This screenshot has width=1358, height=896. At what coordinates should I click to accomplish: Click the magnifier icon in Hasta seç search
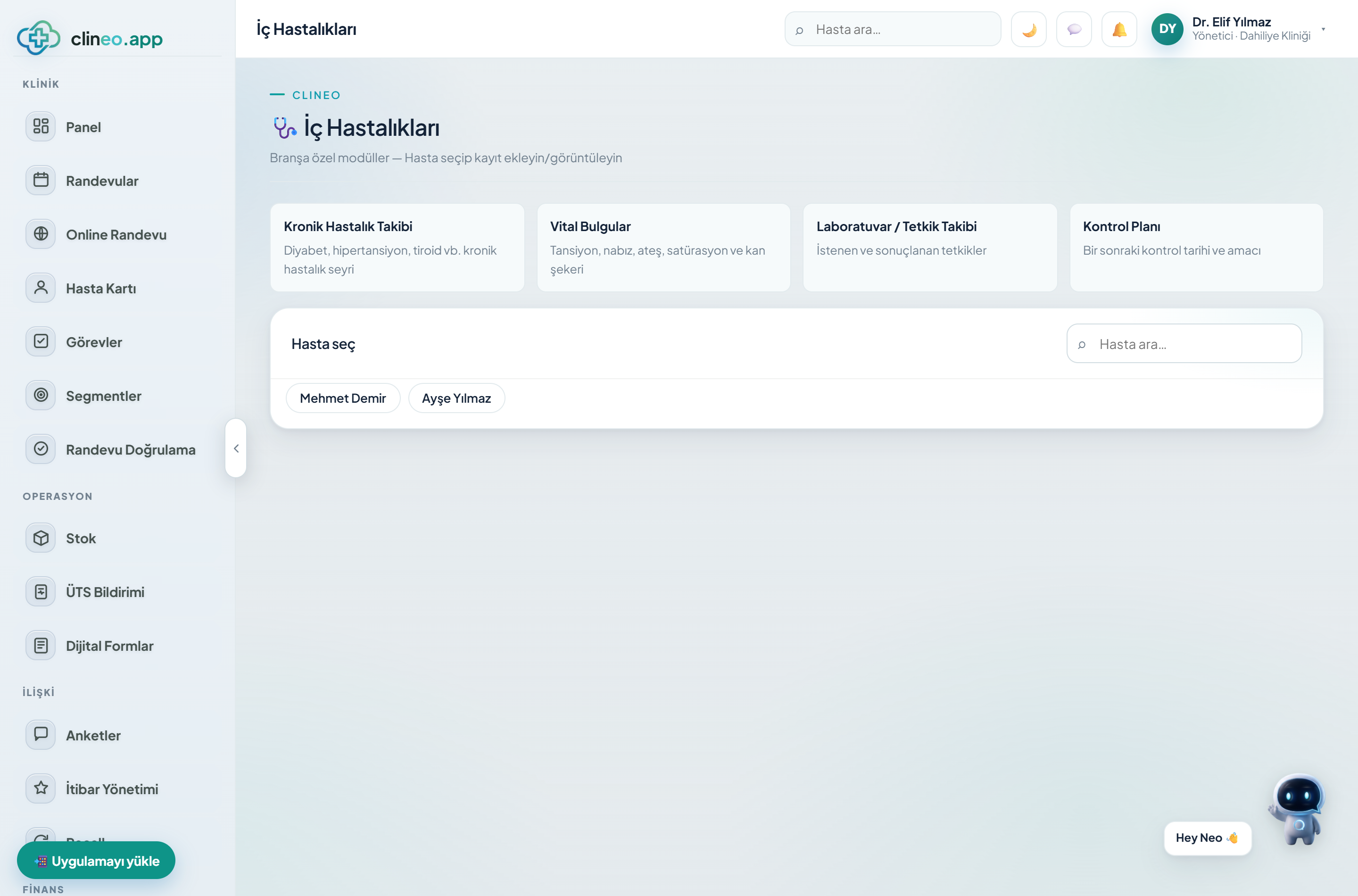click(1082, 345)
